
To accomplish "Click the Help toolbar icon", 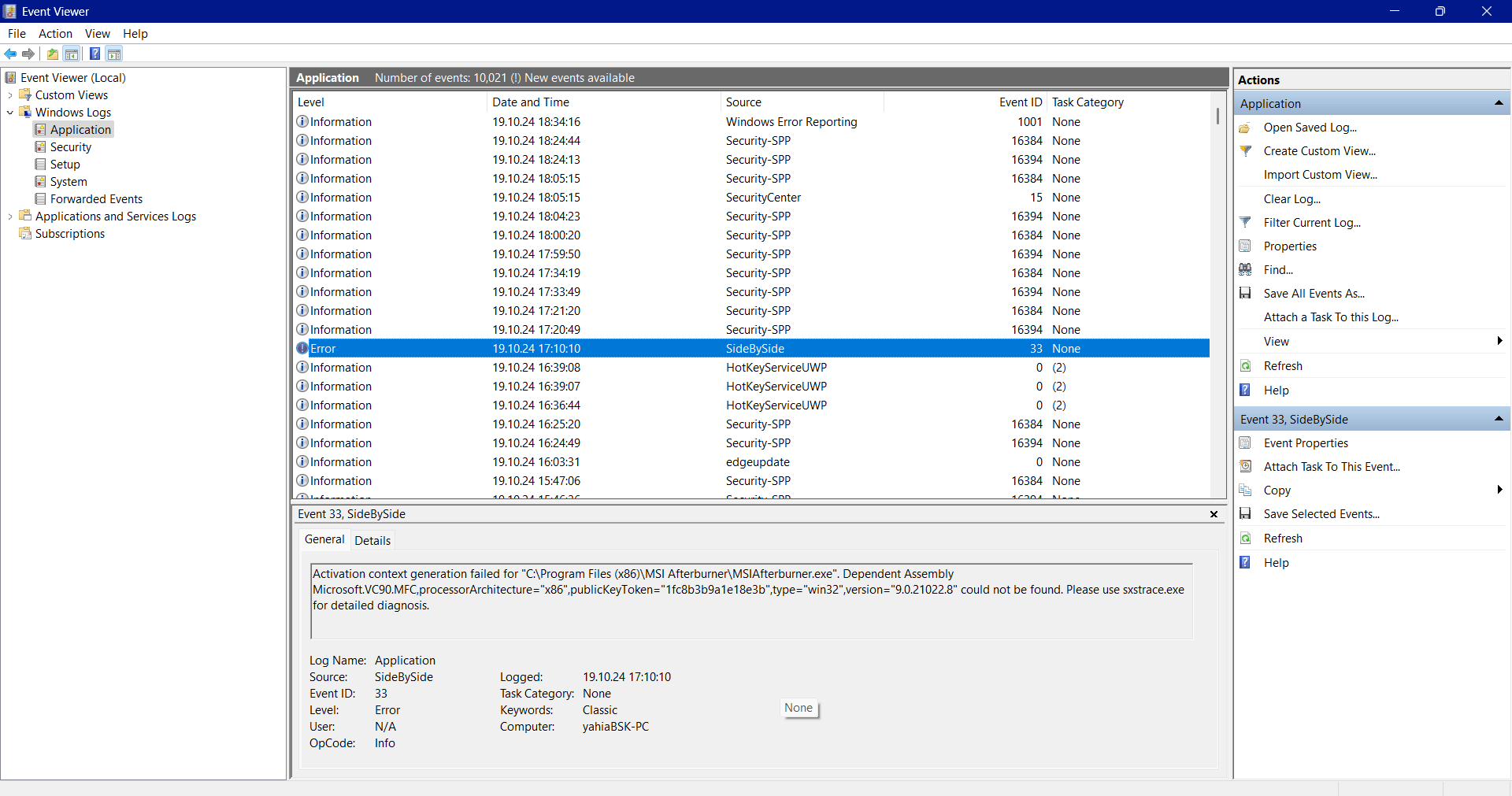I will click(x=94, y=54).
